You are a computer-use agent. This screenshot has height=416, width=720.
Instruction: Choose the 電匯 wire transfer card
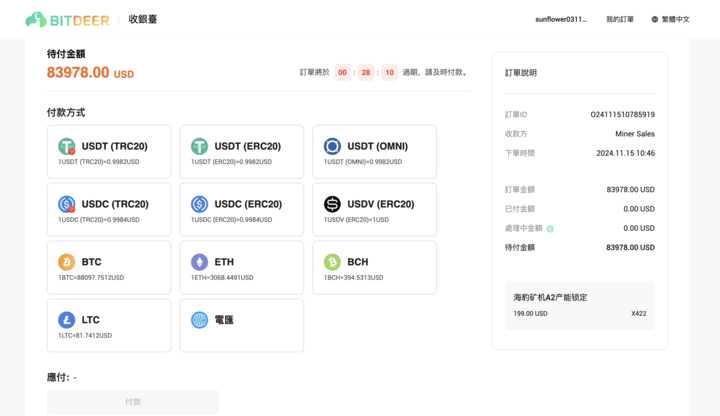coord(242,325)
